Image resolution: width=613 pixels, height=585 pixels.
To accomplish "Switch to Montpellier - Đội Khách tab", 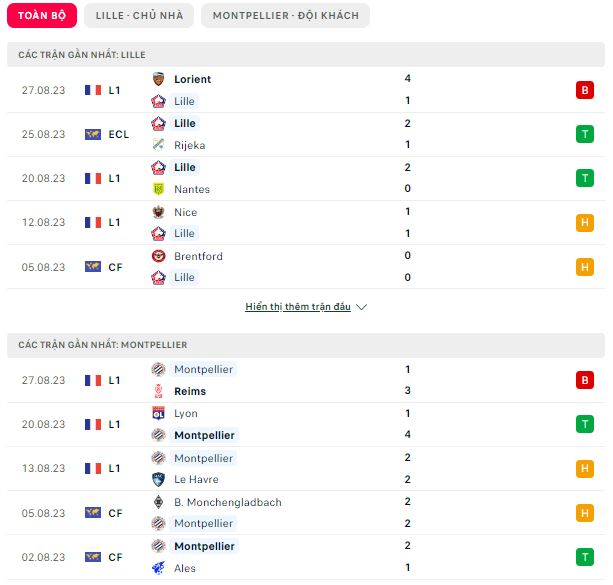I will (285, 16).
